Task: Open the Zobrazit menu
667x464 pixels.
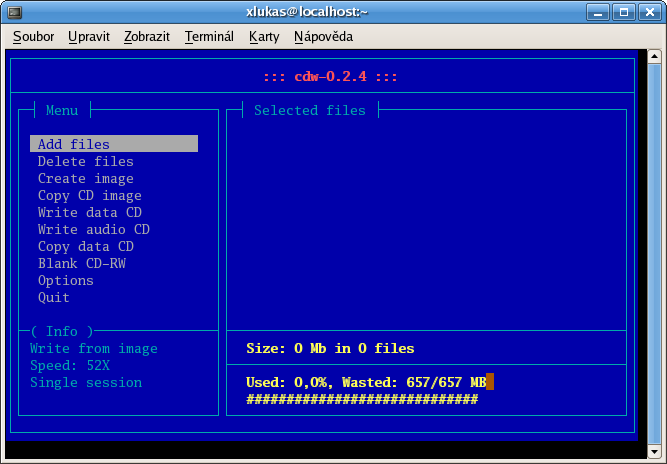Action: coord(147,36)
